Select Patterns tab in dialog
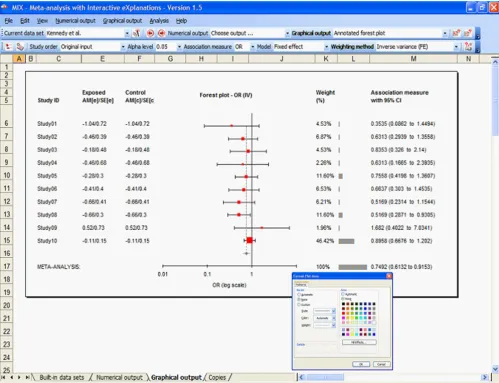This screenshot has width=499, height=383. [x=301, y=285]
